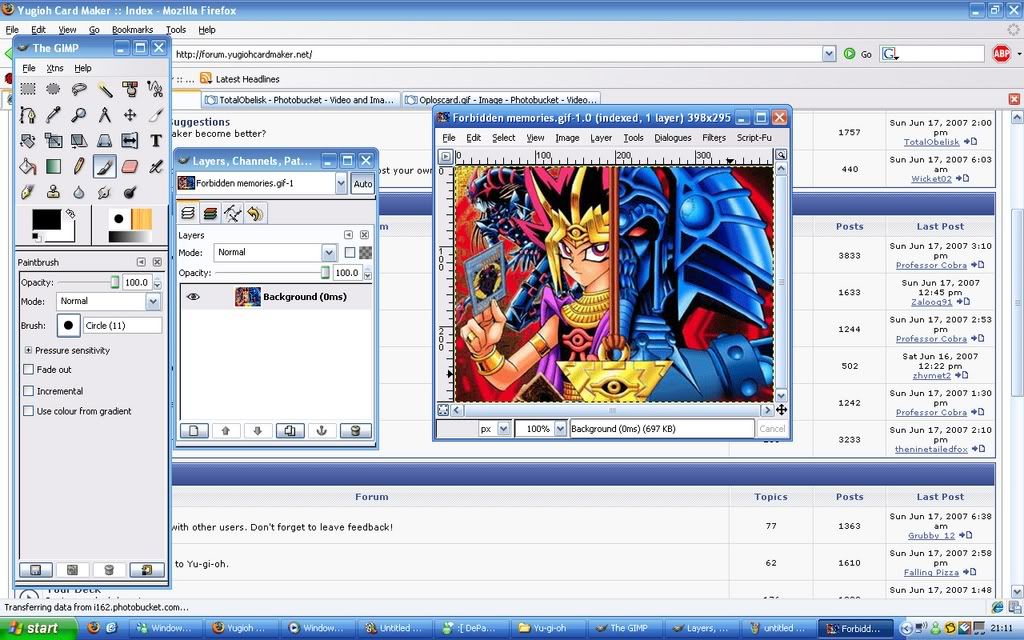Open the Filters menu in image window

click(x=714, y=138)
